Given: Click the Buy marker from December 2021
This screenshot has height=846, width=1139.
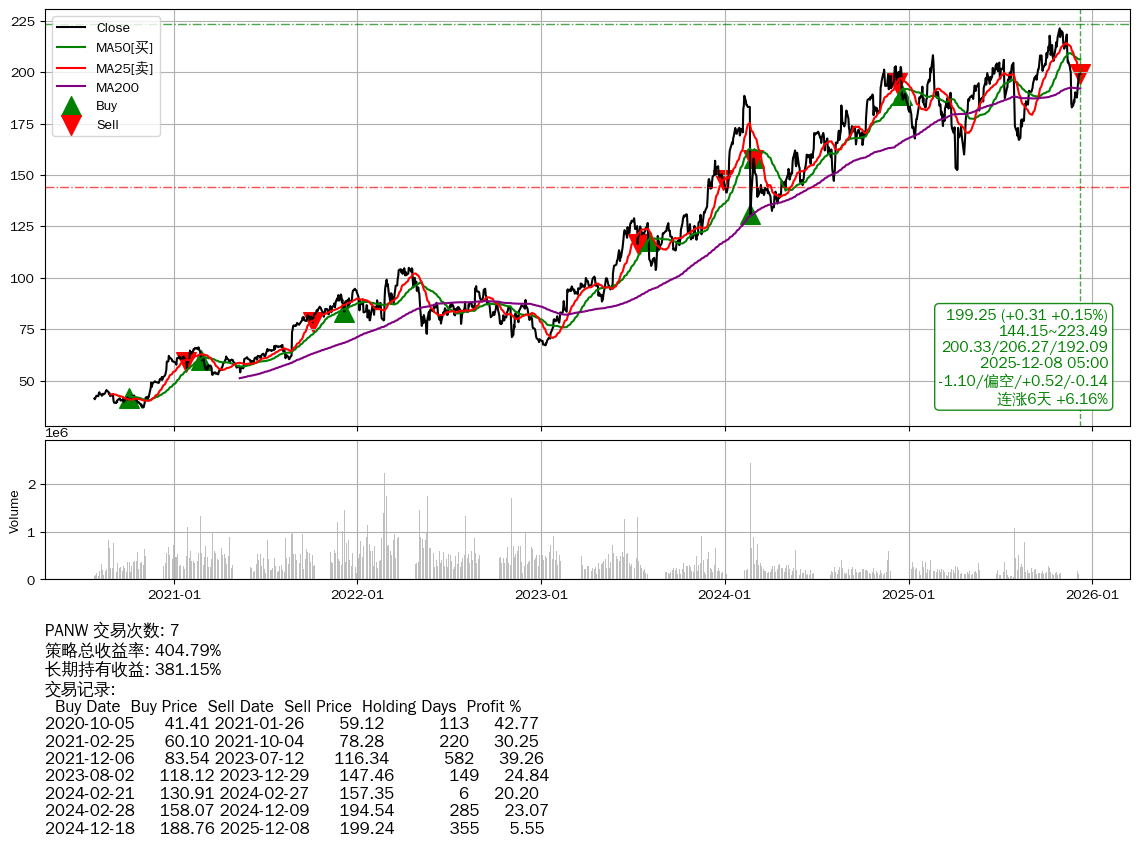Looking at the screenshot, I should (344, 313).
